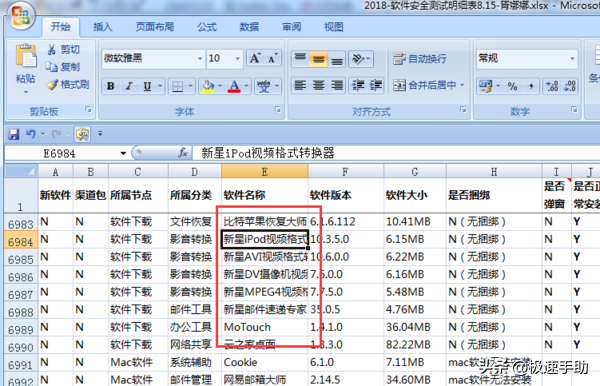The width and height of the screenshot is (600, 386).
Task: Toggle underline formatting
Action: pyautogui.click(x=147, y=86)
